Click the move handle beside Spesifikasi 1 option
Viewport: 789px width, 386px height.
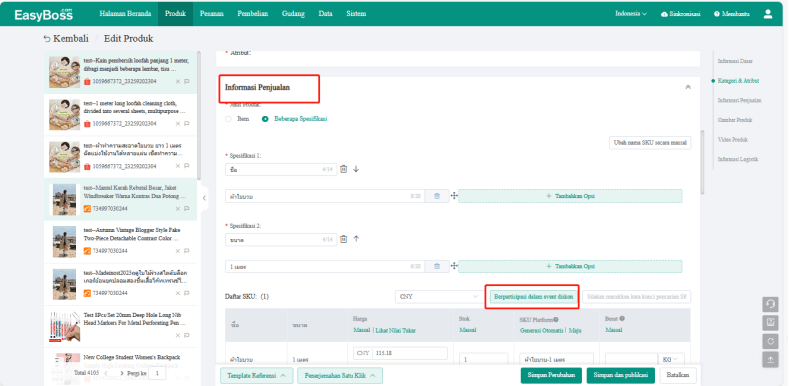[454, 196]
